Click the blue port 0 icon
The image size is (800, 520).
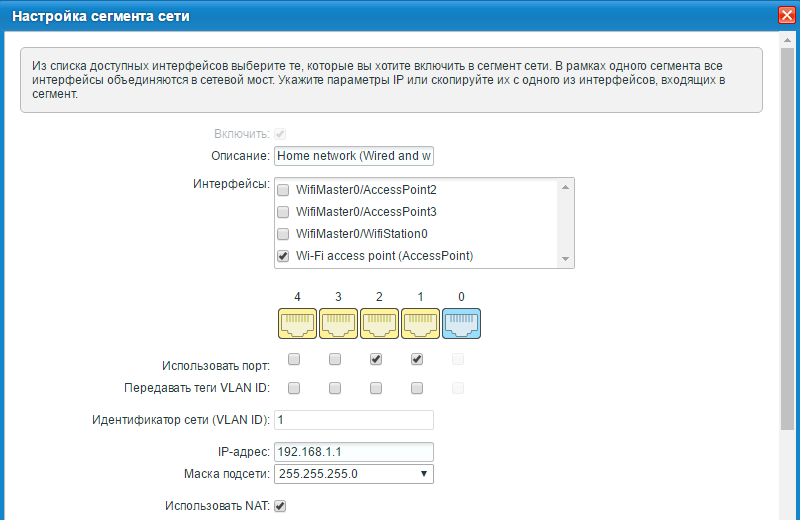(459, 324)
